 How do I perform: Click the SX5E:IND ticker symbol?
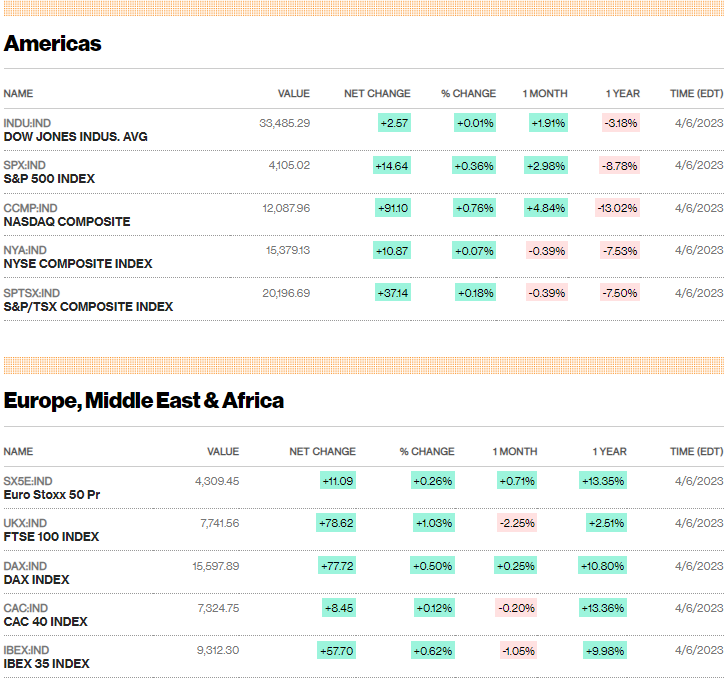coord(28,481)
